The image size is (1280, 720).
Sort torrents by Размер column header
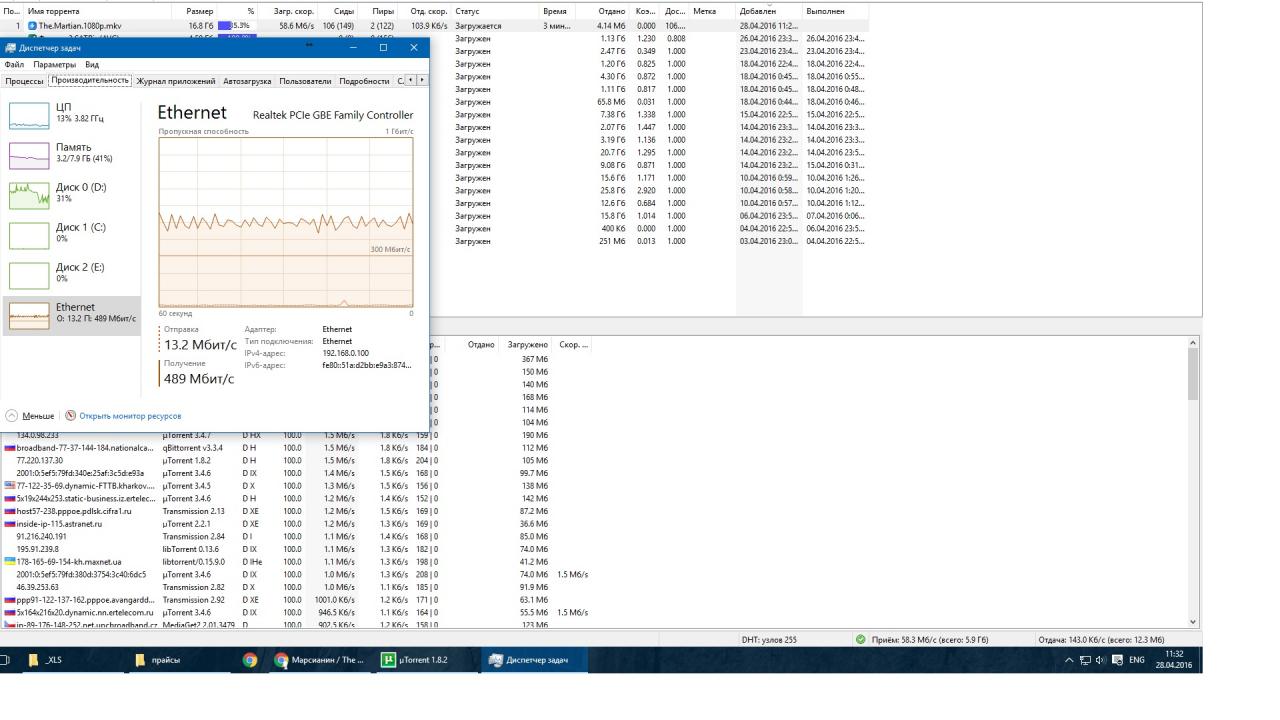click(x=200, y=11)
